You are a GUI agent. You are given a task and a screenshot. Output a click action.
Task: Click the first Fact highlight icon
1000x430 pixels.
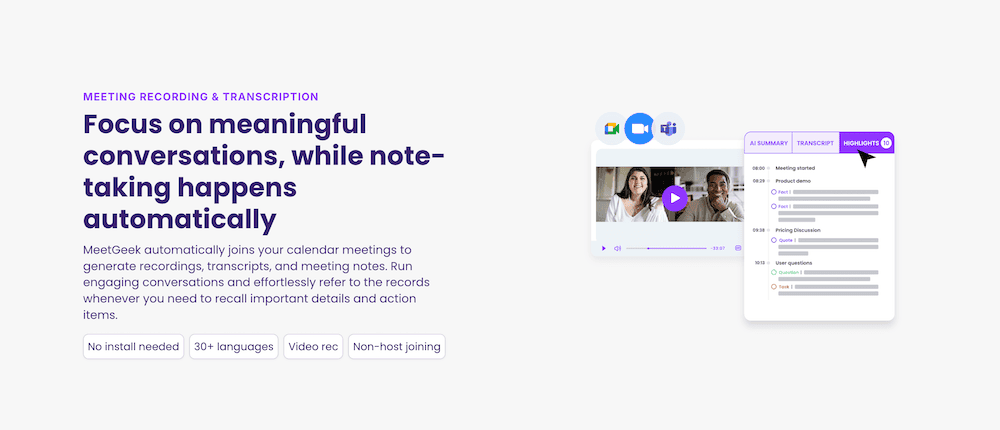pyautogui.click(x=774, y=191)
